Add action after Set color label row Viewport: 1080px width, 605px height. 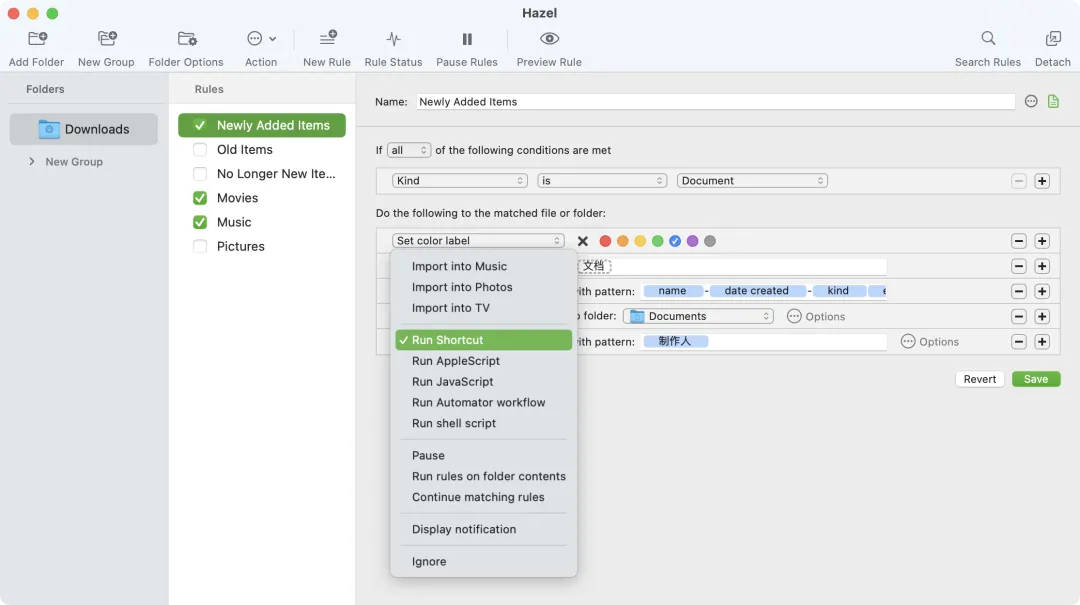1042,241
